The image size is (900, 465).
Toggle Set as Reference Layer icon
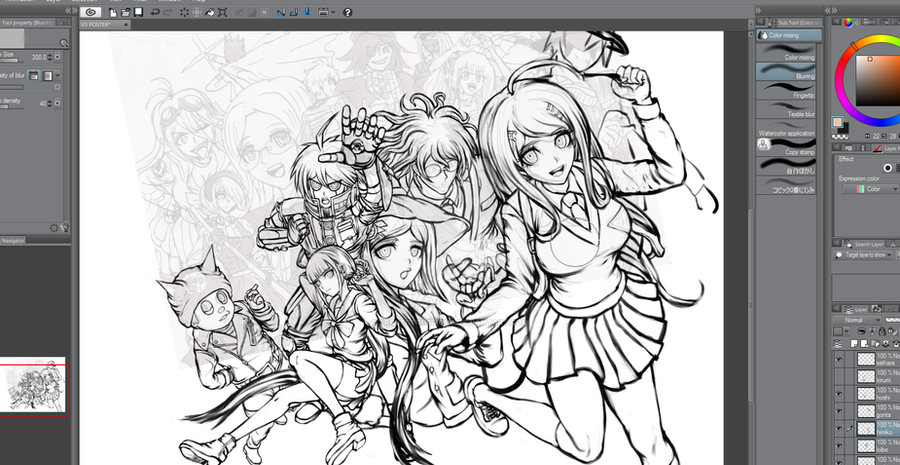[872, 332]
